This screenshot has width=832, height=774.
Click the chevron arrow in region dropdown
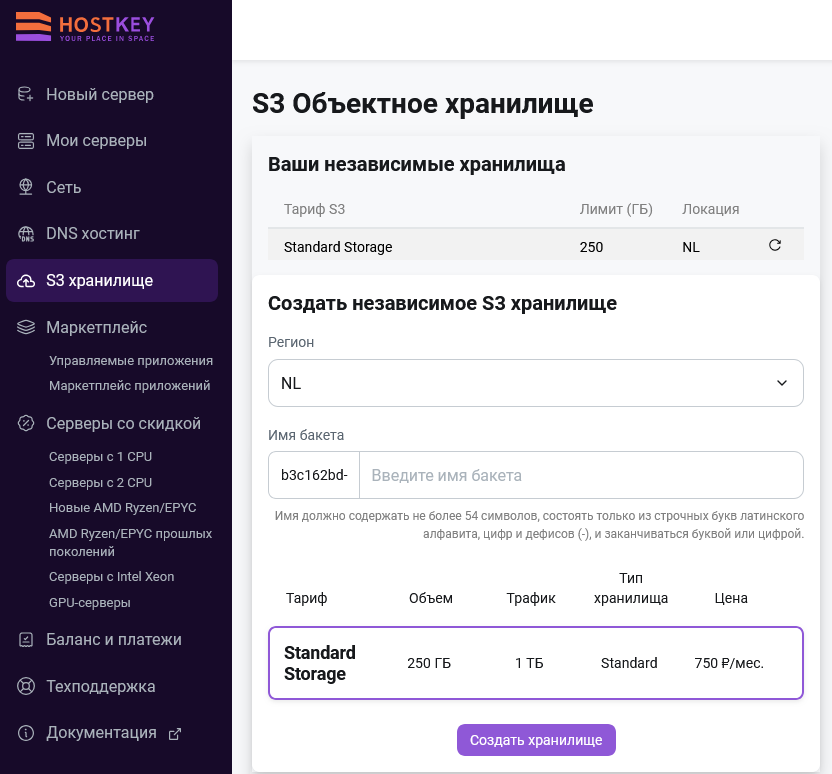click(782, 383)
